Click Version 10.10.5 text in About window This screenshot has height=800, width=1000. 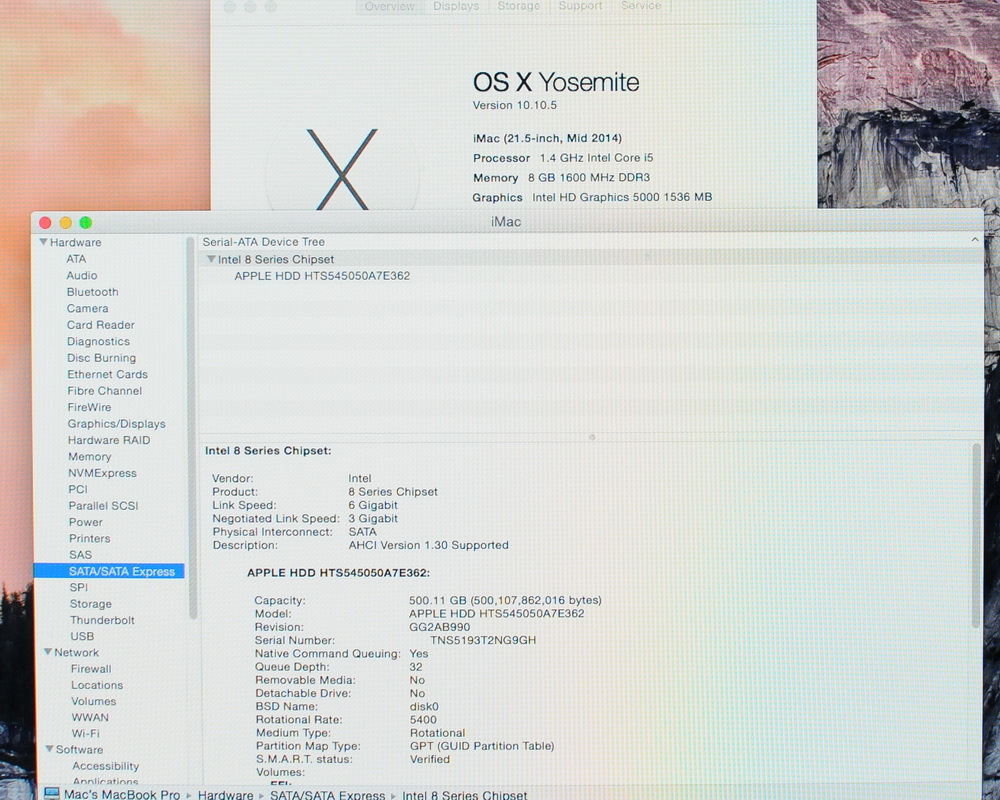[515, 105]
